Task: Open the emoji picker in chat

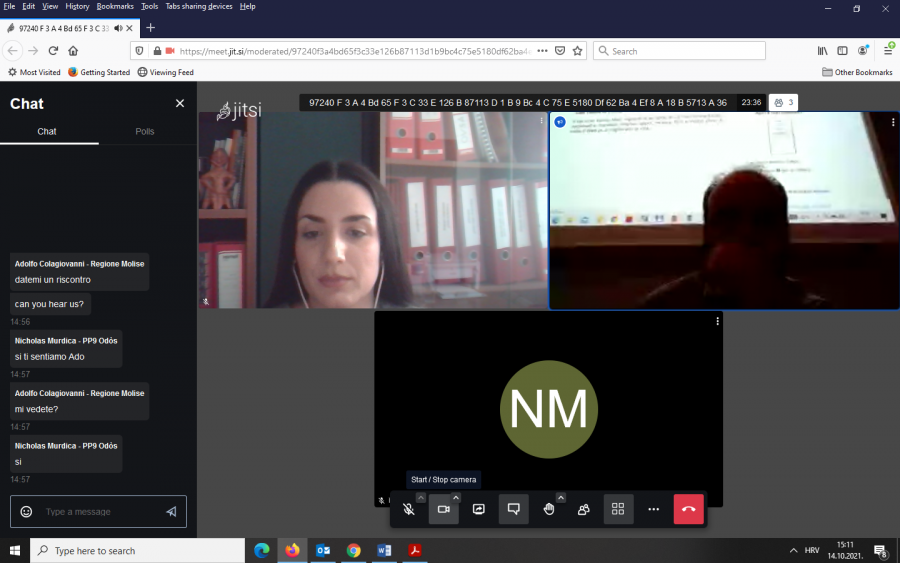Action: [27, 512]
